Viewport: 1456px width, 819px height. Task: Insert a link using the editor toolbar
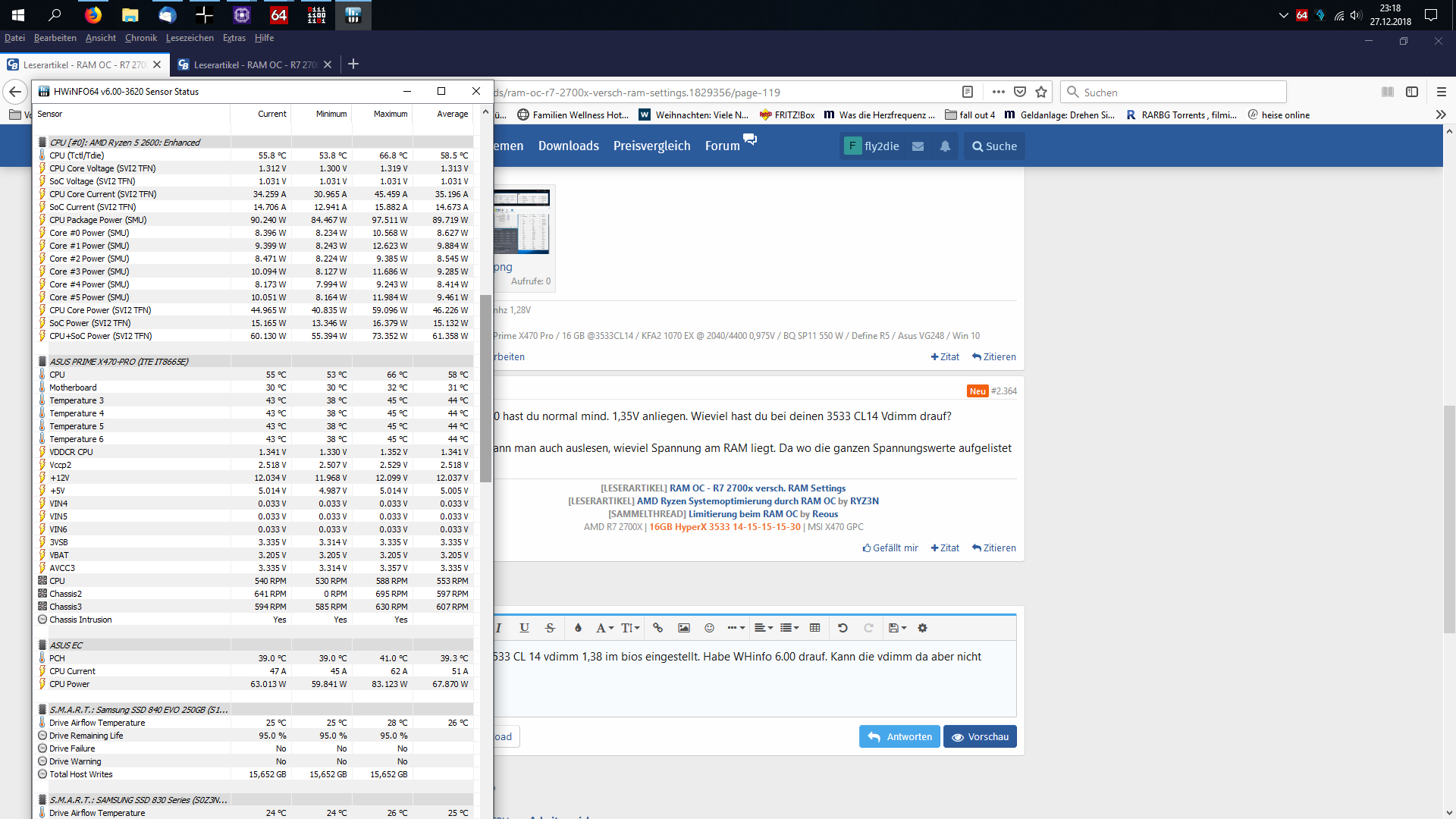click(658, 628)
